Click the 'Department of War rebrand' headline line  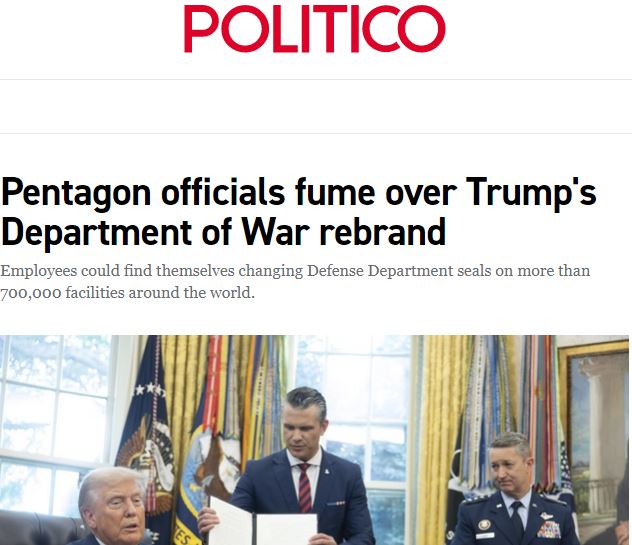(x=224, y=232)
